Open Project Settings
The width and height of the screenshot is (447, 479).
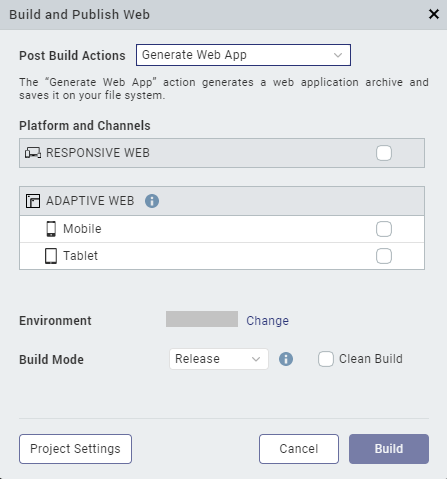pos(75,449)
